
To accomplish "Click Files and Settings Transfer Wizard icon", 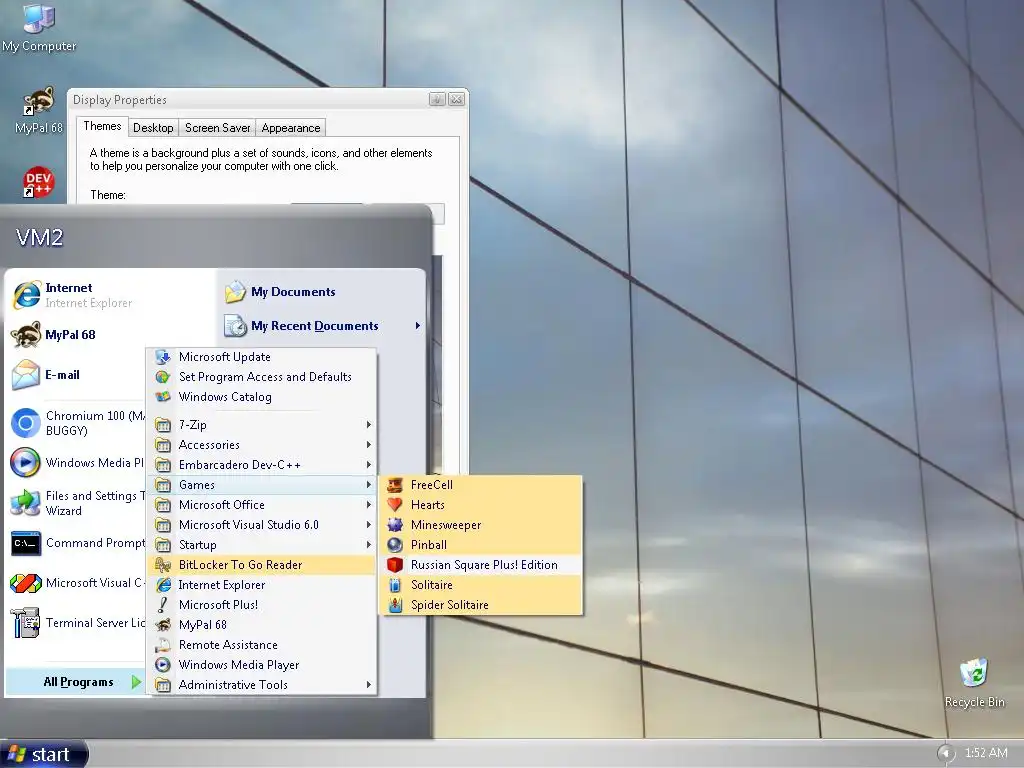I will click(x=26, y=503).
